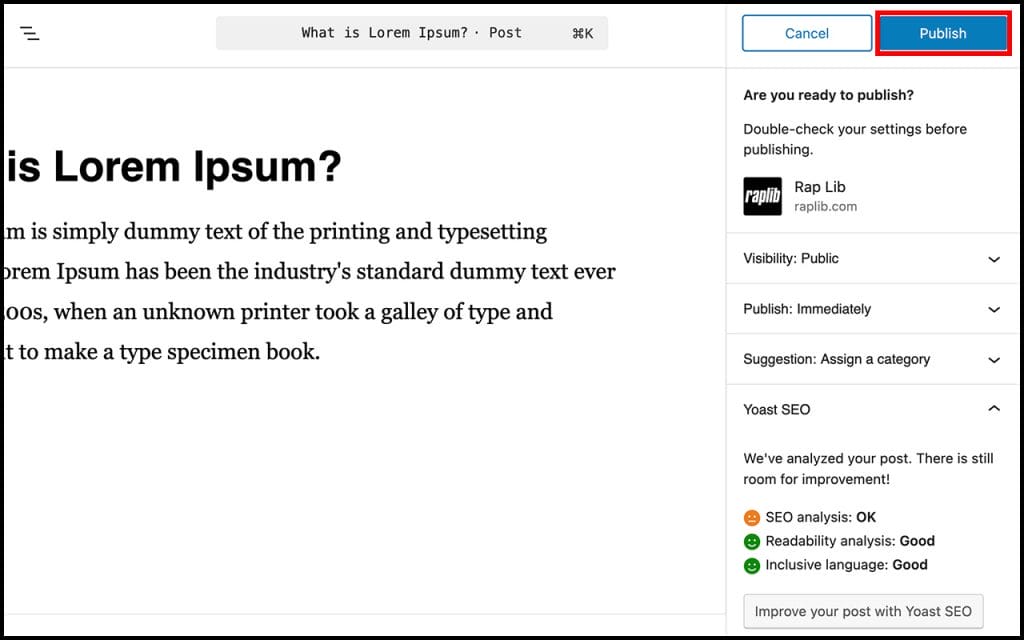This screenshot has width=1024, height=640.
Task: Click Improve your post with Yoast SEO
Action: 863,611
